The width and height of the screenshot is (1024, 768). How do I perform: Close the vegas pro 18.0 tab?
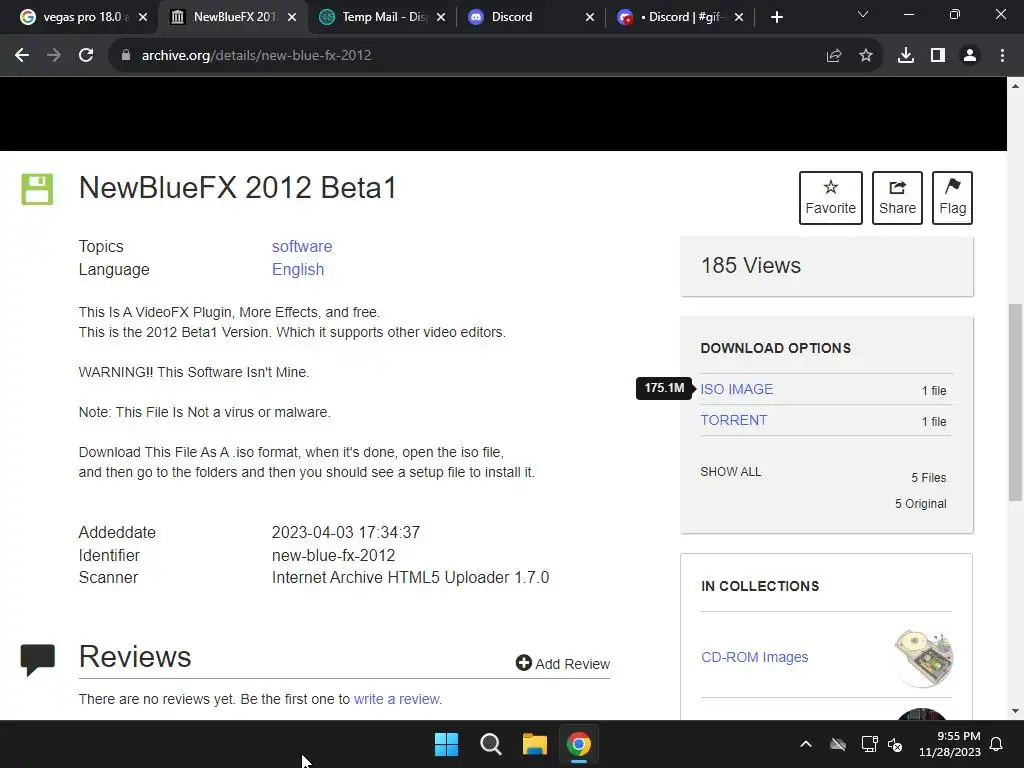[x=143, y=17]
